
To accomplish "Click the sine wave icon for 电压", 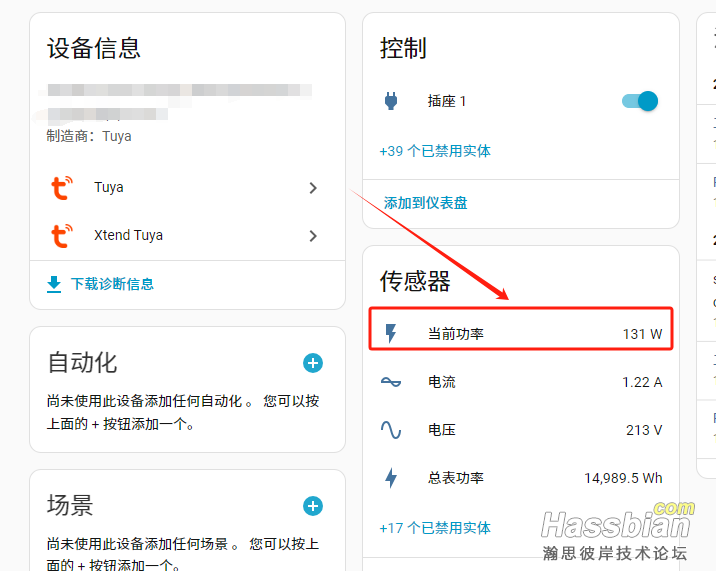I will pos(391,430).
